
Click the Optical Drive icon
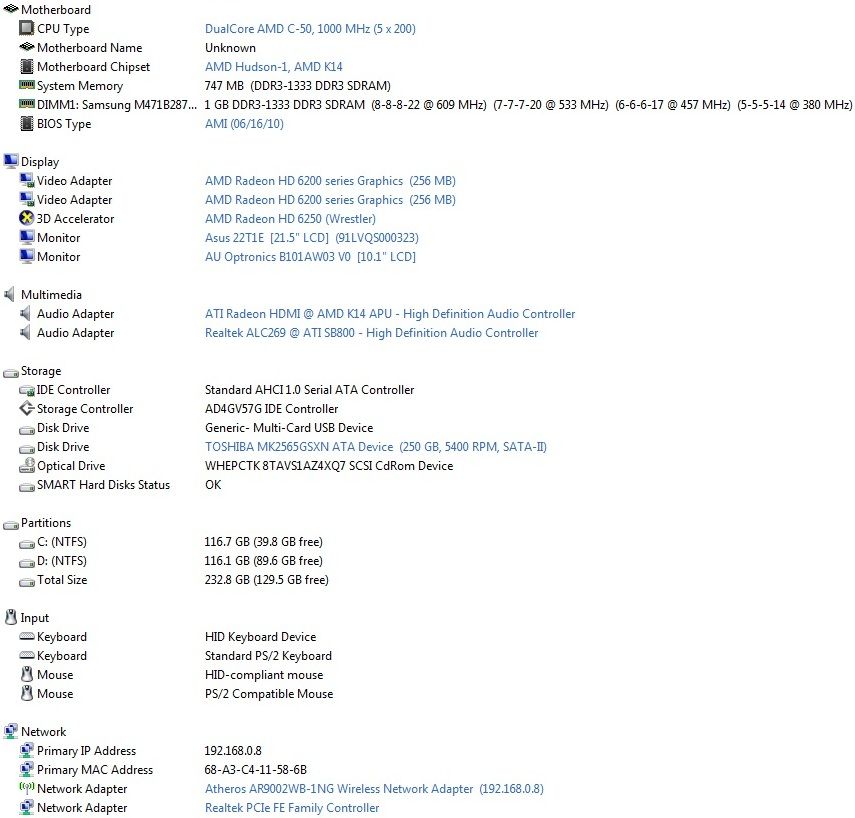point(27,466)
